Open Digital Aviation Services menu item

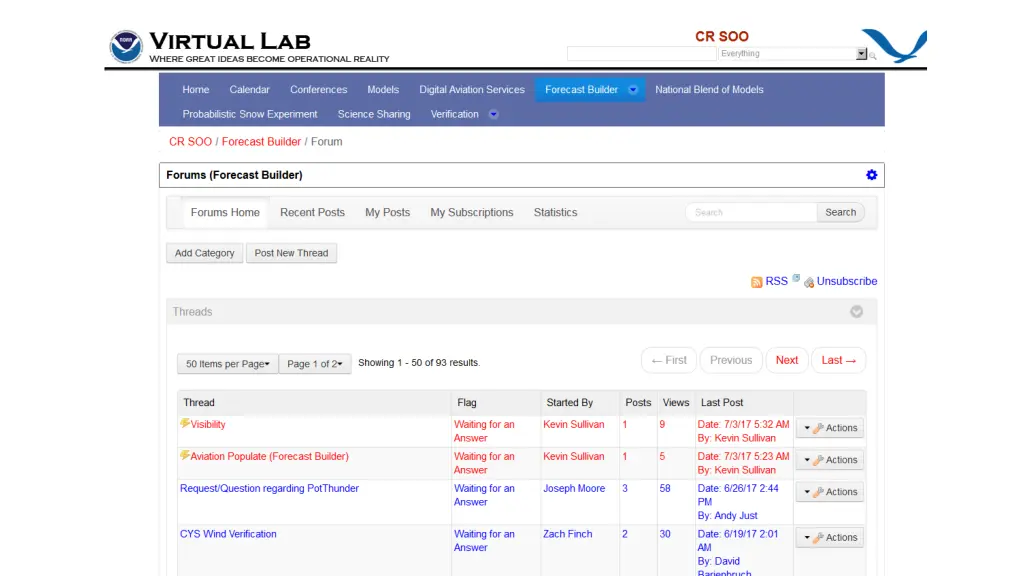[x=472, y=89]
